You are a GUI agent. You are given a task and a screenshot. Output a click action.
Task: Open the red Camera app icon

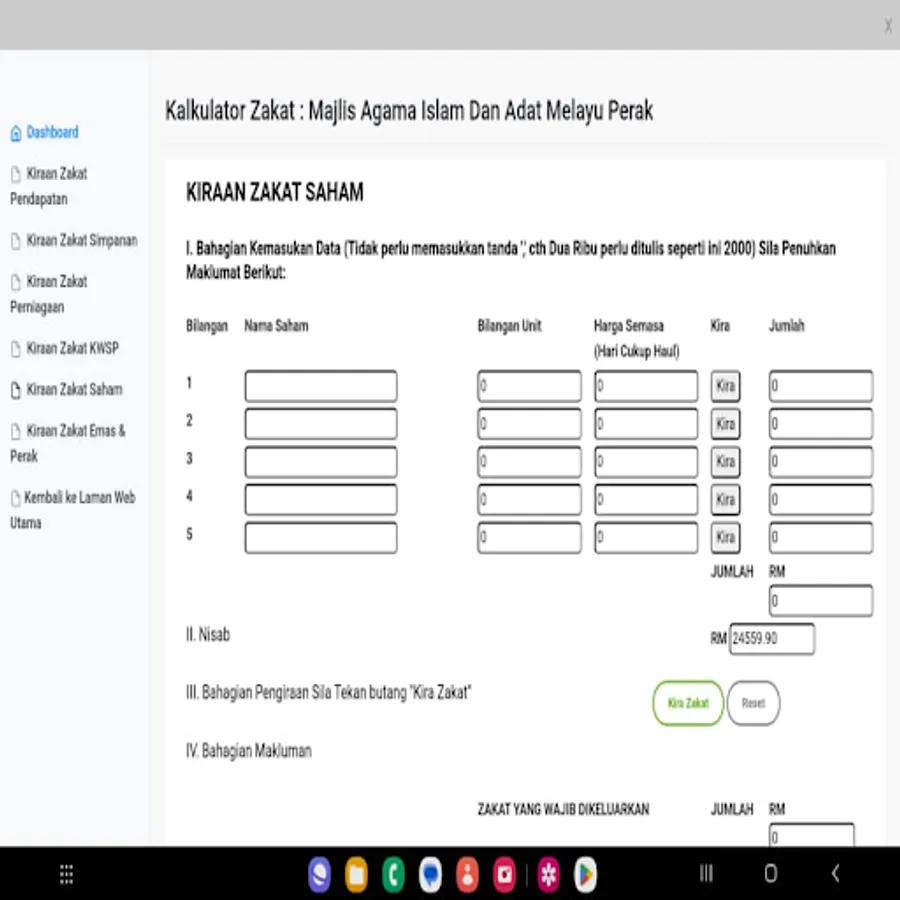pyautogui.click(x=505, y=874)
